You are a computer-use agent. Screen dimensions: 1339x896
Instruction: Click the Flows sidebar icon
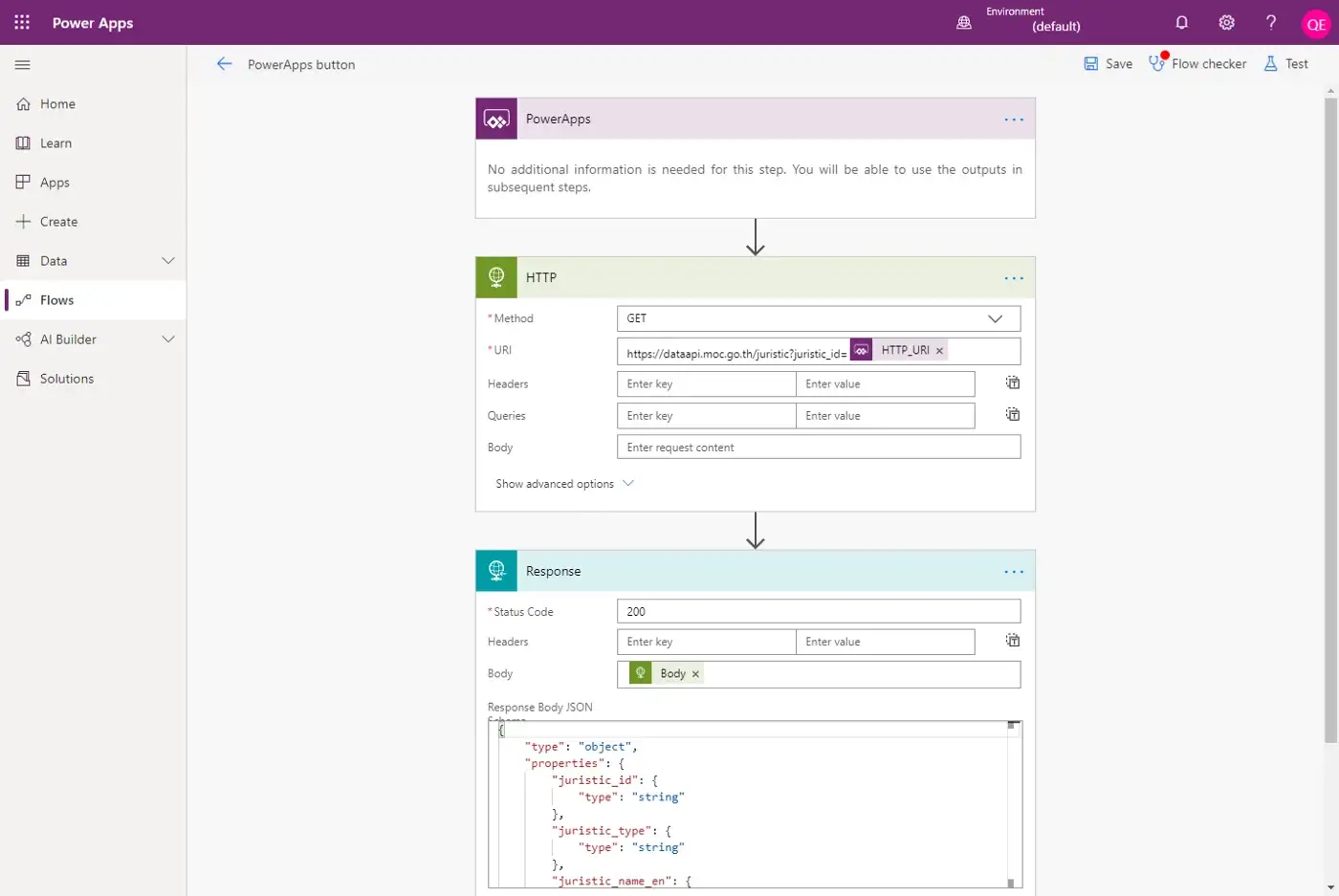coord(24,300)
